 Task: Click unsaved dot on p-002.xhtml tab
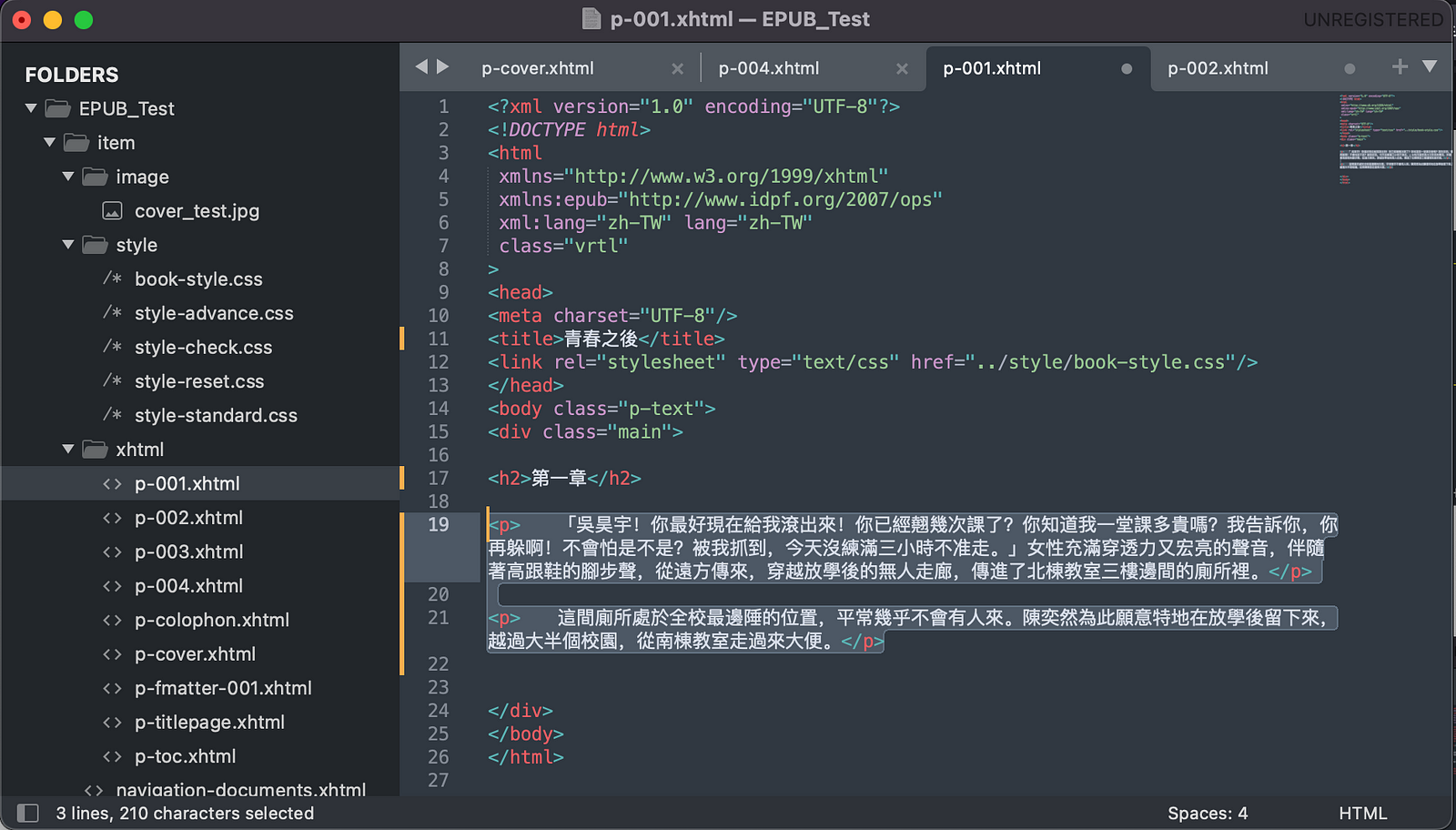pyautogui.click(x=1350, y=69)
